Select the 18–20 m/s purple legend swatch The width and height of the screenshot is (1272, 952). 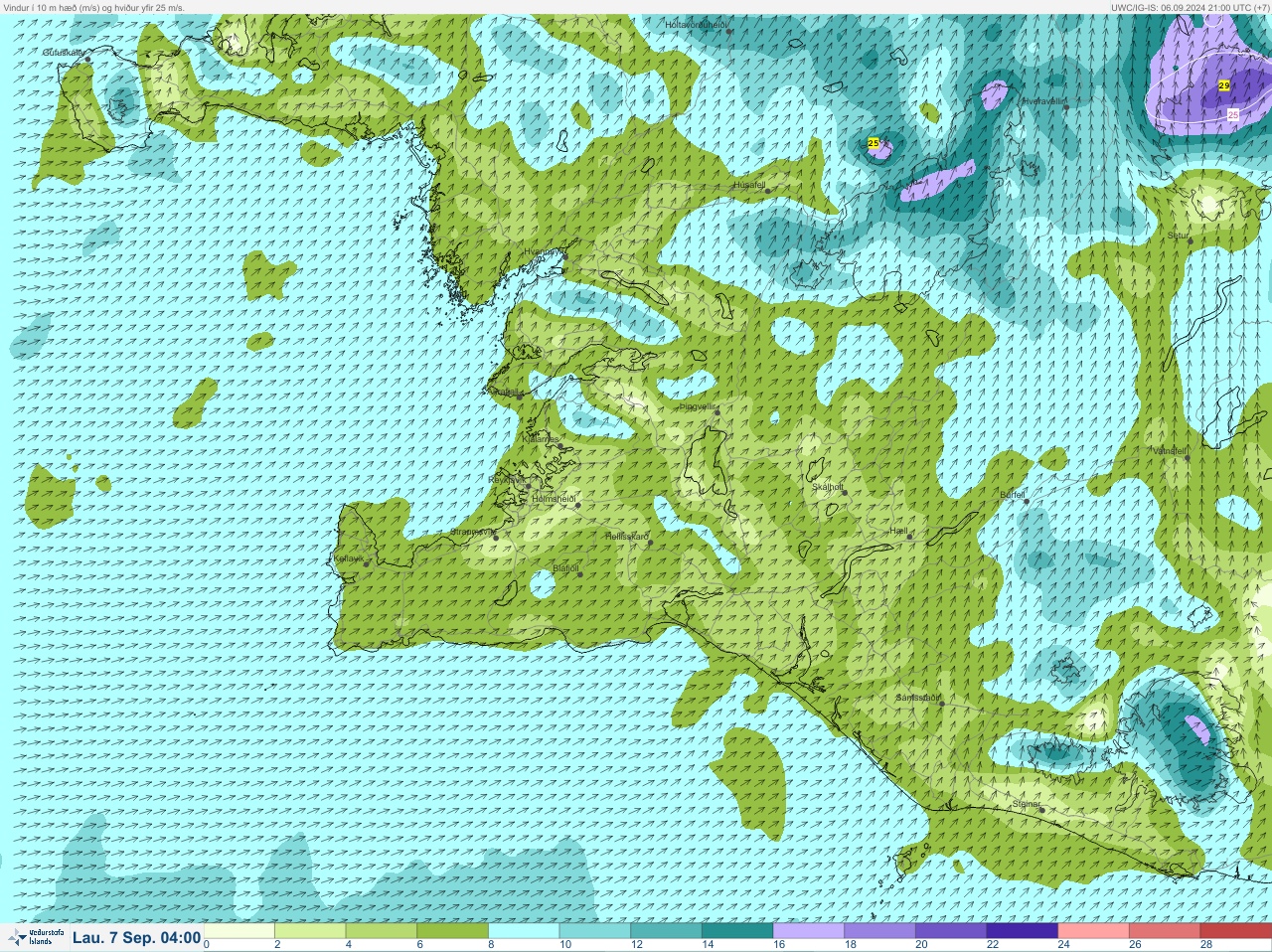pos(880,931)
